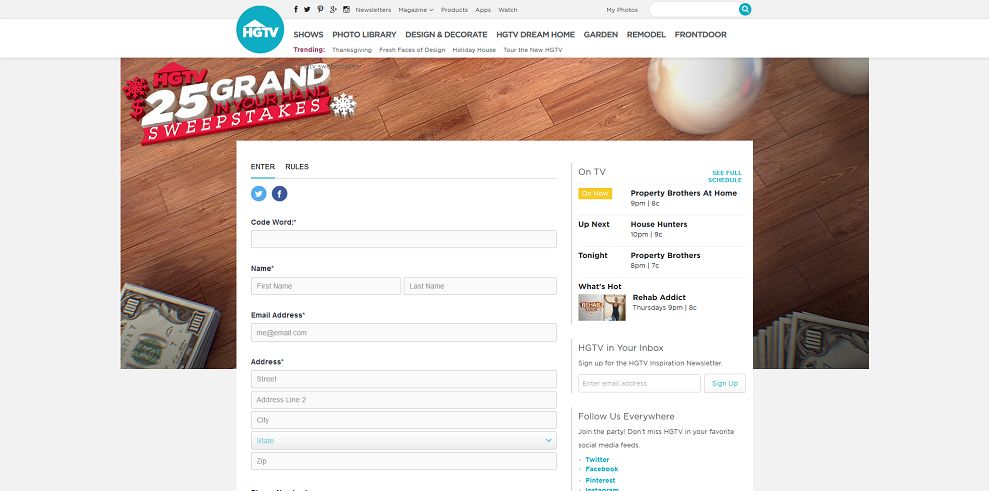Share sweepstakes via round Facebook icon
989x491 pixels.
[x=279, y=194]
